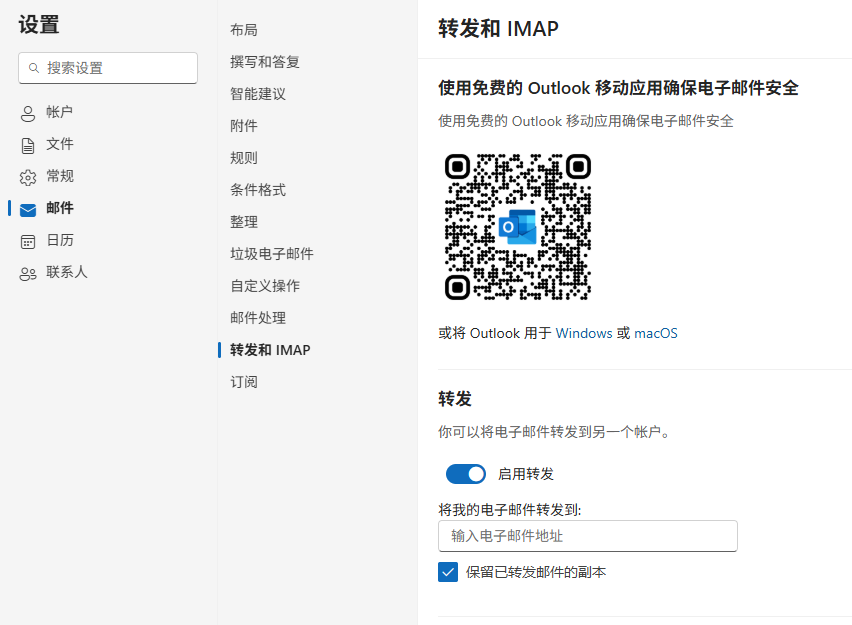Image resolution: width=852 pixels, height=625 pixels.
Task: Click the 文件 document icon
Action: point(28,145)
